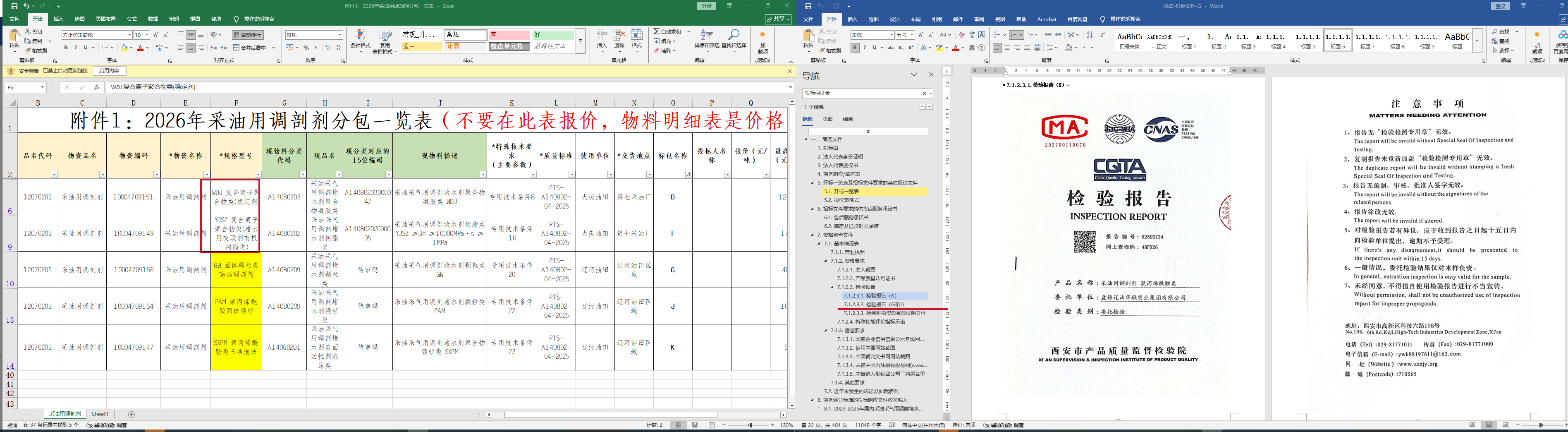Open filter dropdown for 标包名称 column
Image resolution: width=1568 pixels, height=432 pixels.
pyautogui.click(x=688, y=175)
